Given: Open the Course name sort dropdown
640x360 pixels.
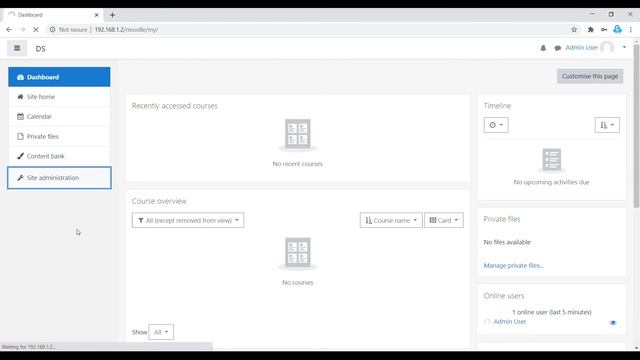Looking at the screenshot, I should 391,220.
